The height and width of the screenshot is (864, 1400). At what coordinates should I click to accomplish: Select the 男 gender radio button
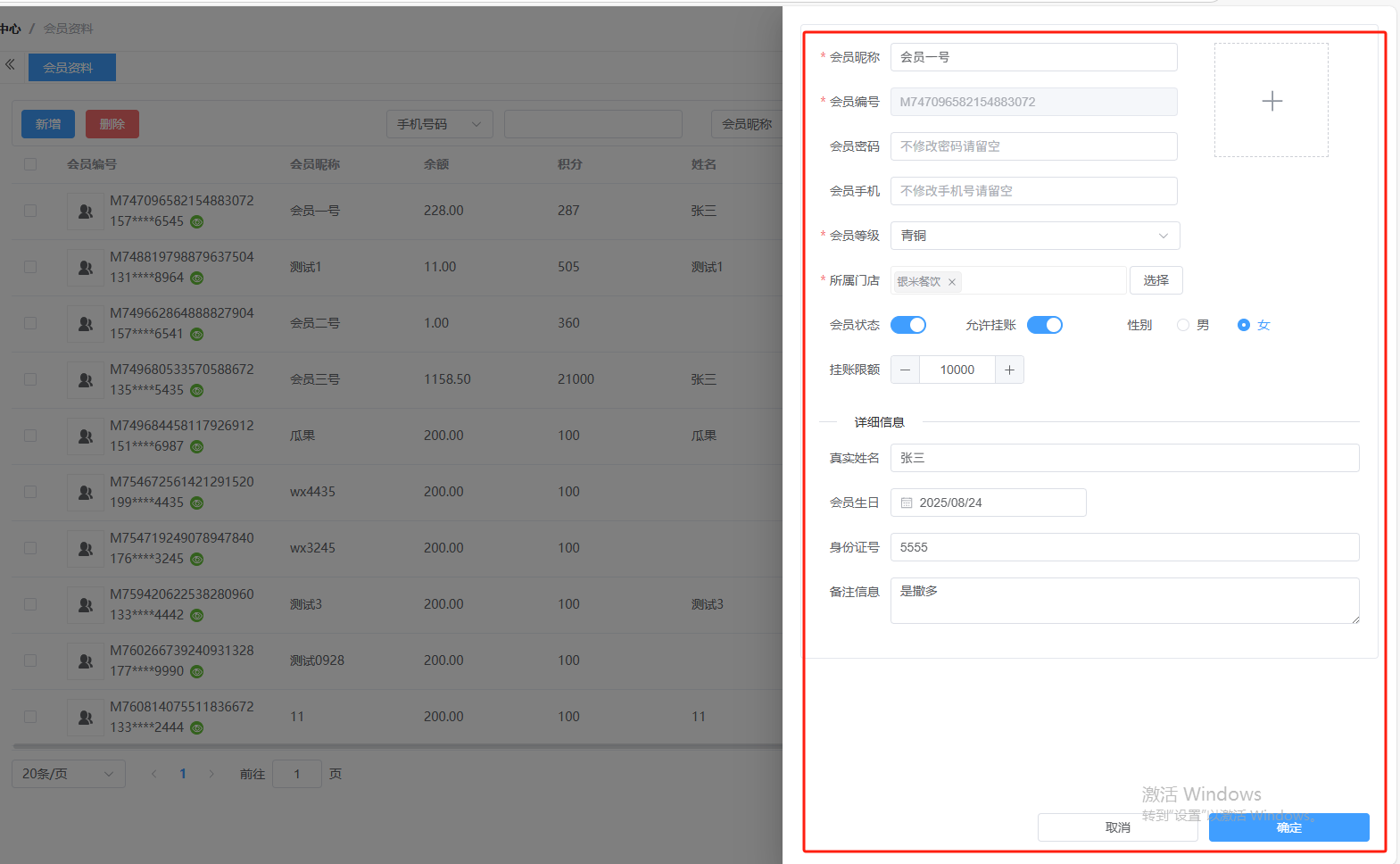[1183, 325]
